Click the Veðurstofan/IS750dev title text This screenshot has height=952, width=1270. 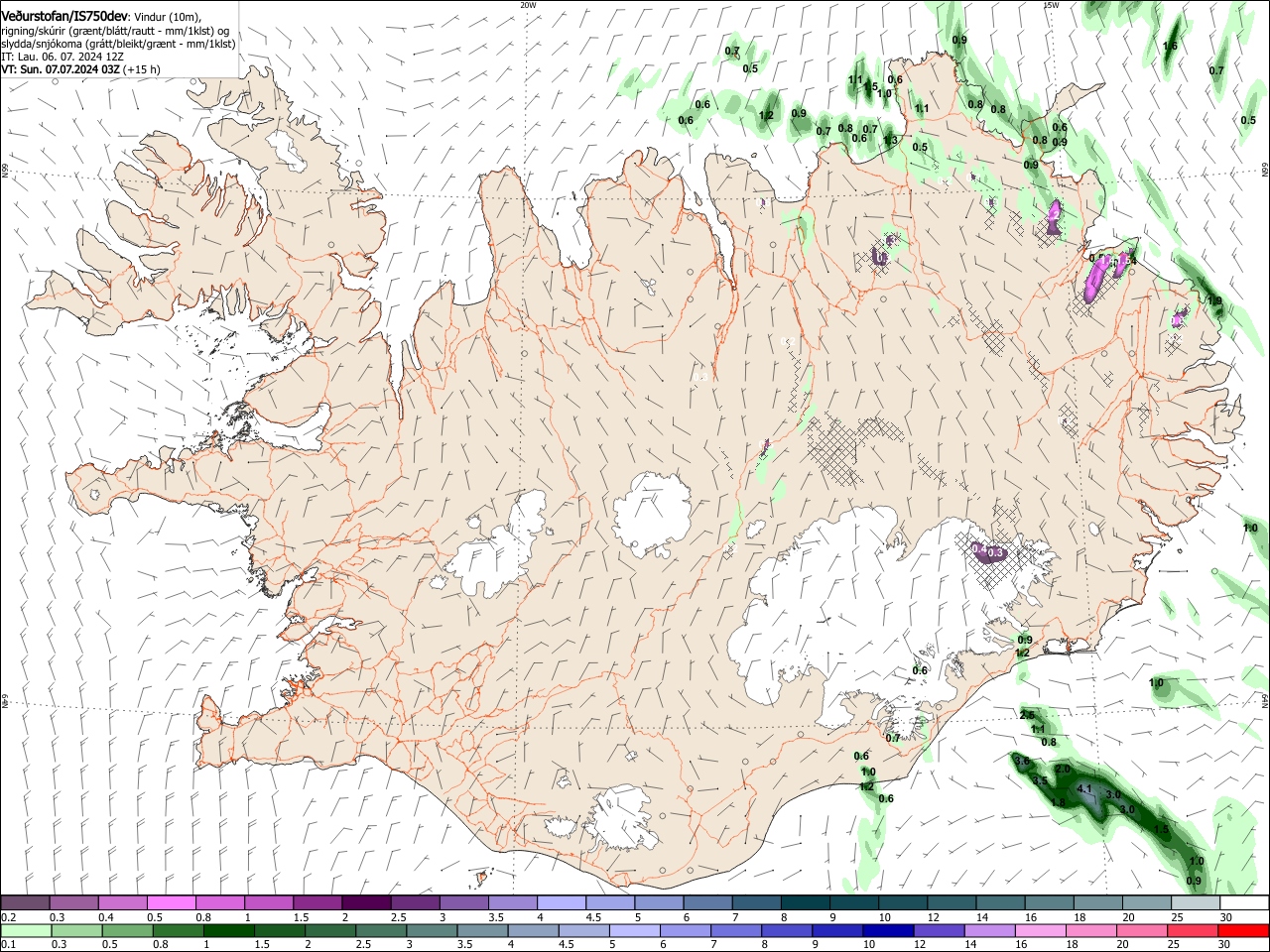pos(64,17)
